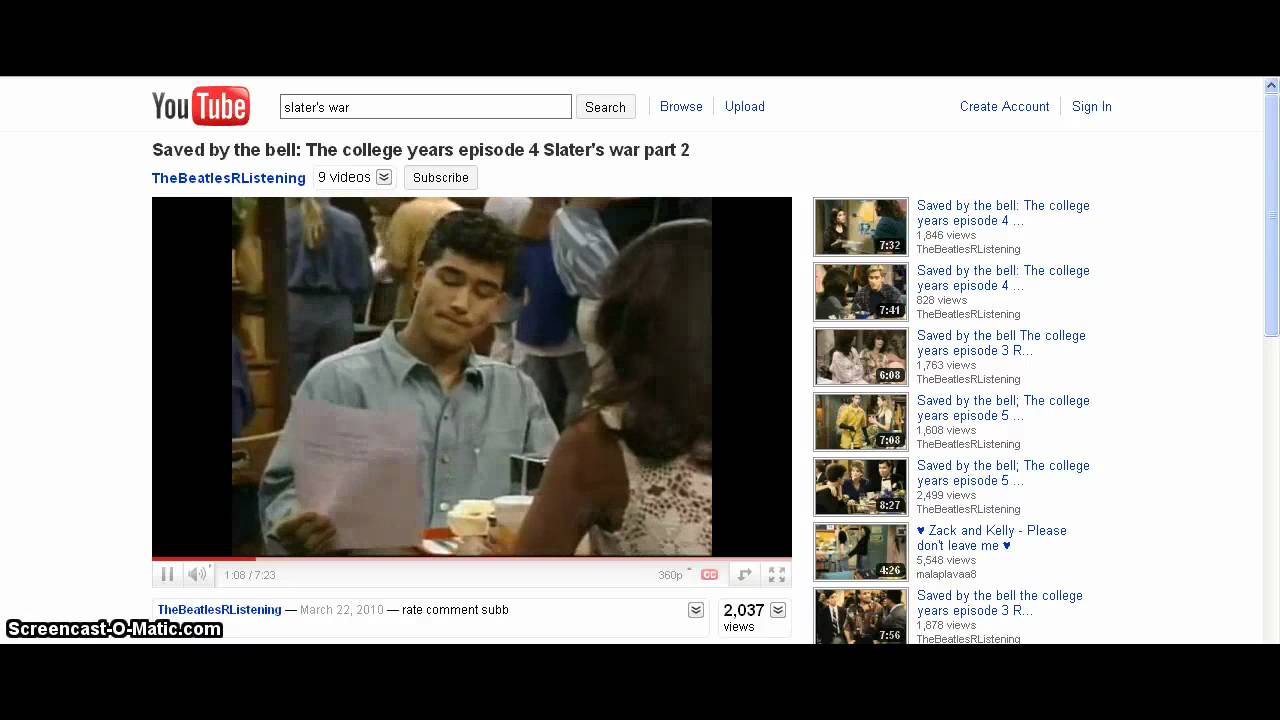
Task: Open episode 5 video title with 2,499 views
Action: [x=1003, y=473]
